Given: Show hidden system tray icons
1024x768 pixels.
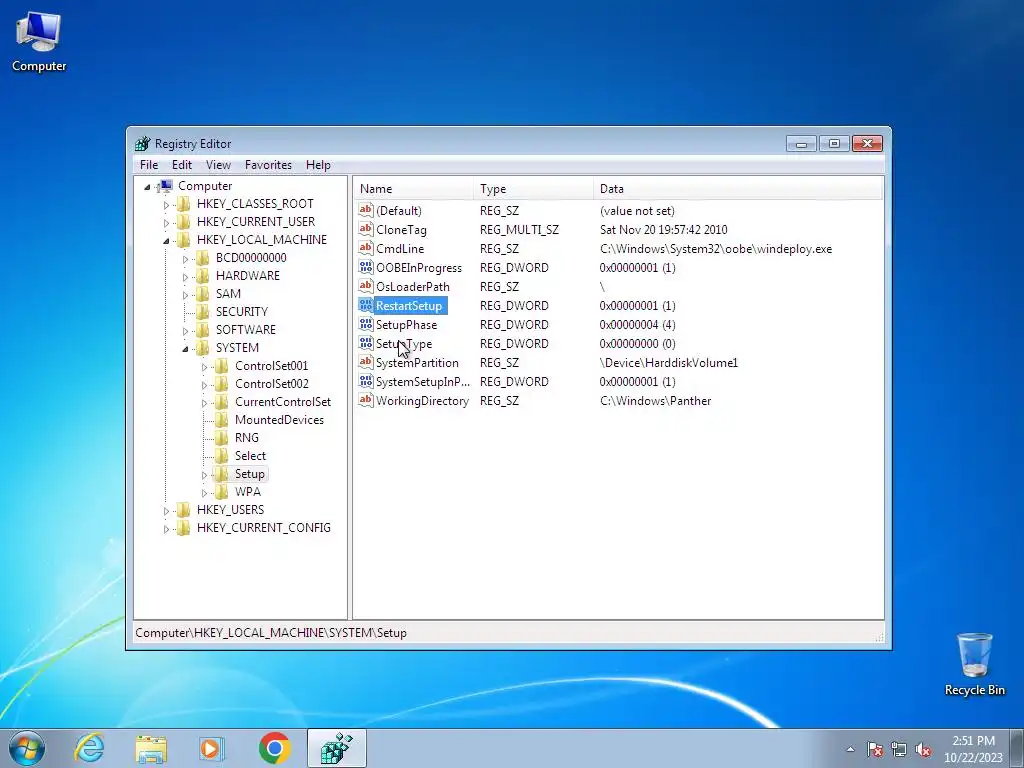Looking at the screenshot, I should pyautogui.click(x=850, y=749).
